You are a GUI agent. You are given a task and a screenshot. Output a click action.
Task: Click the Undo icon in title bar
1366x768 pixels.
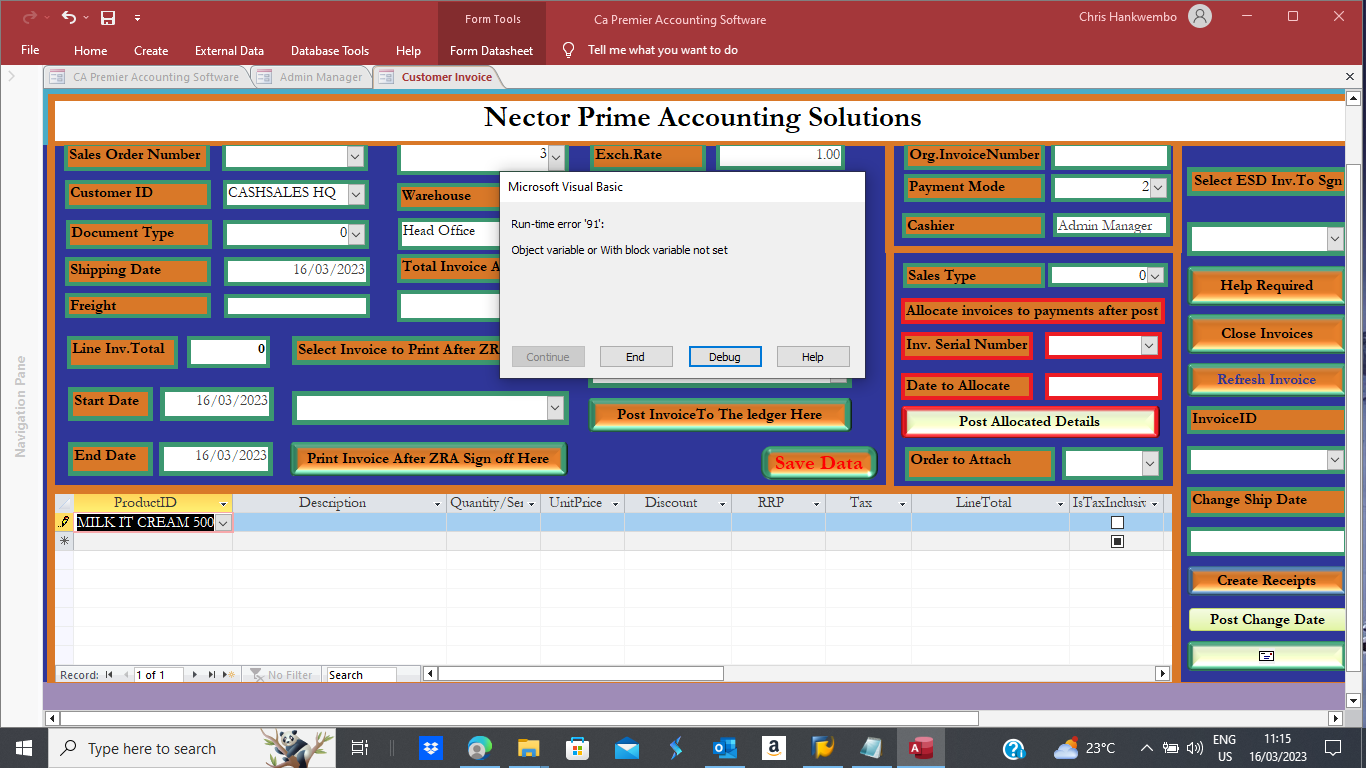coord(68,17)
